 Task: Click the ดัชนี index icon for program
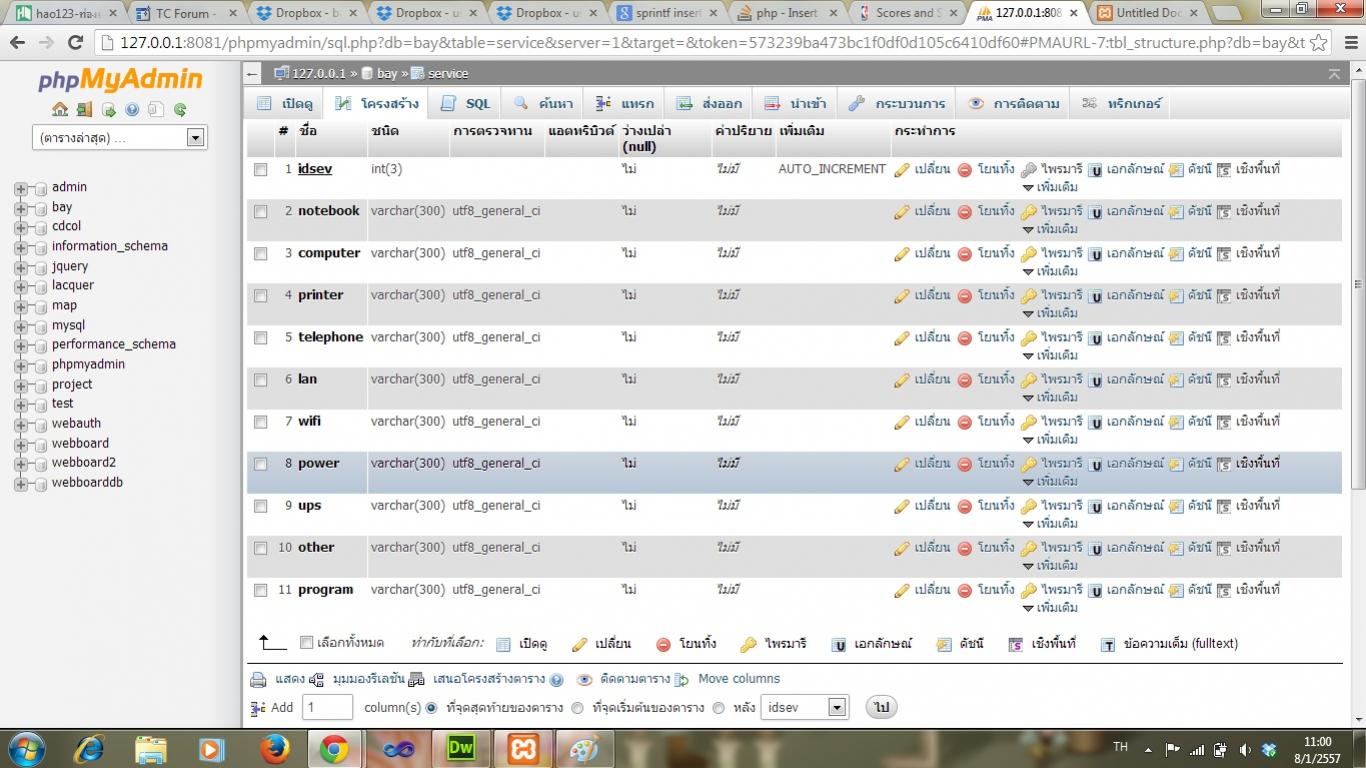[1176, 590]
